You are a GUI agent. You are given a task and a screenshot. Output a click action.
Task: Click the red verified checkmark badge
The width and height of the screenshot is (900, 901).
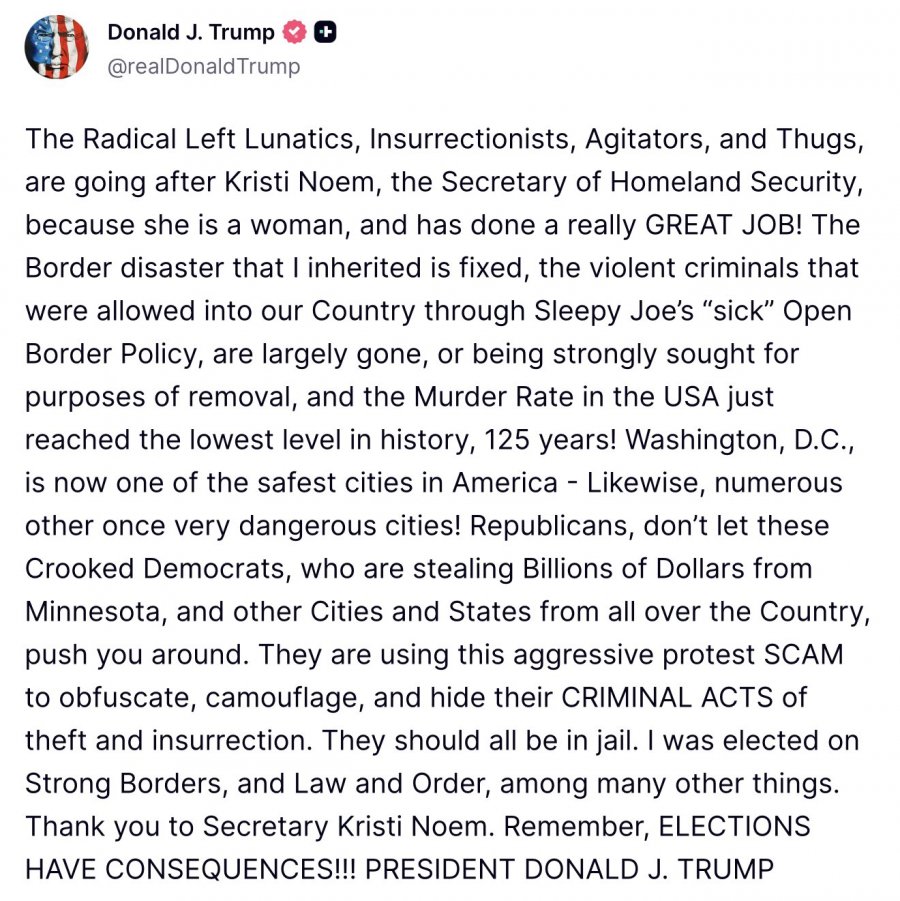[294, 32]
